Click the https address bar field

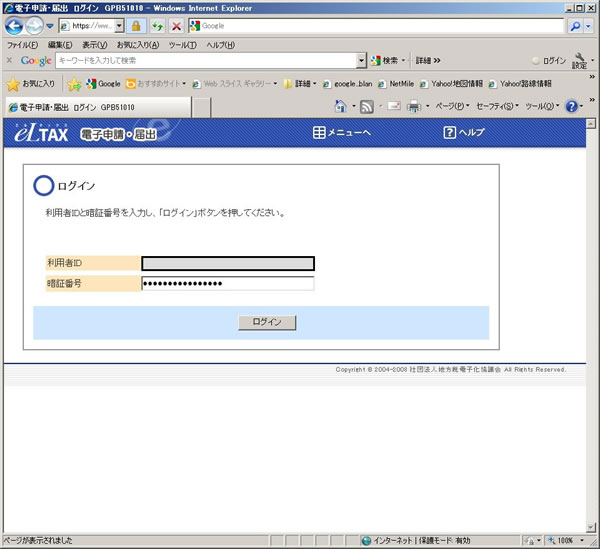pos(87,26)
